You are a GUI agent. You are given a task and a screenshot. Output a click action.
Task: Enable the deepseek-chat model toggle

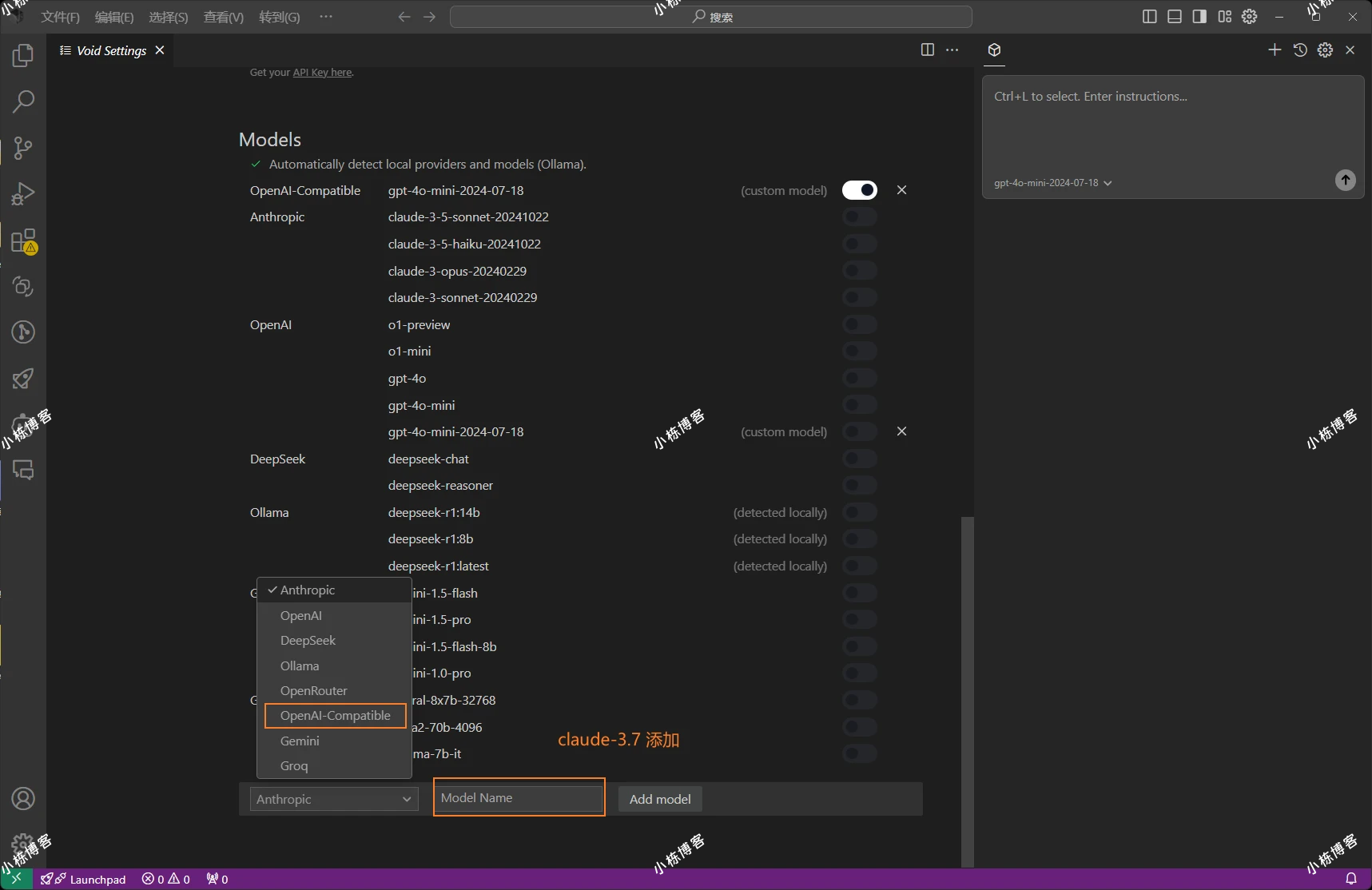point(859,459)
